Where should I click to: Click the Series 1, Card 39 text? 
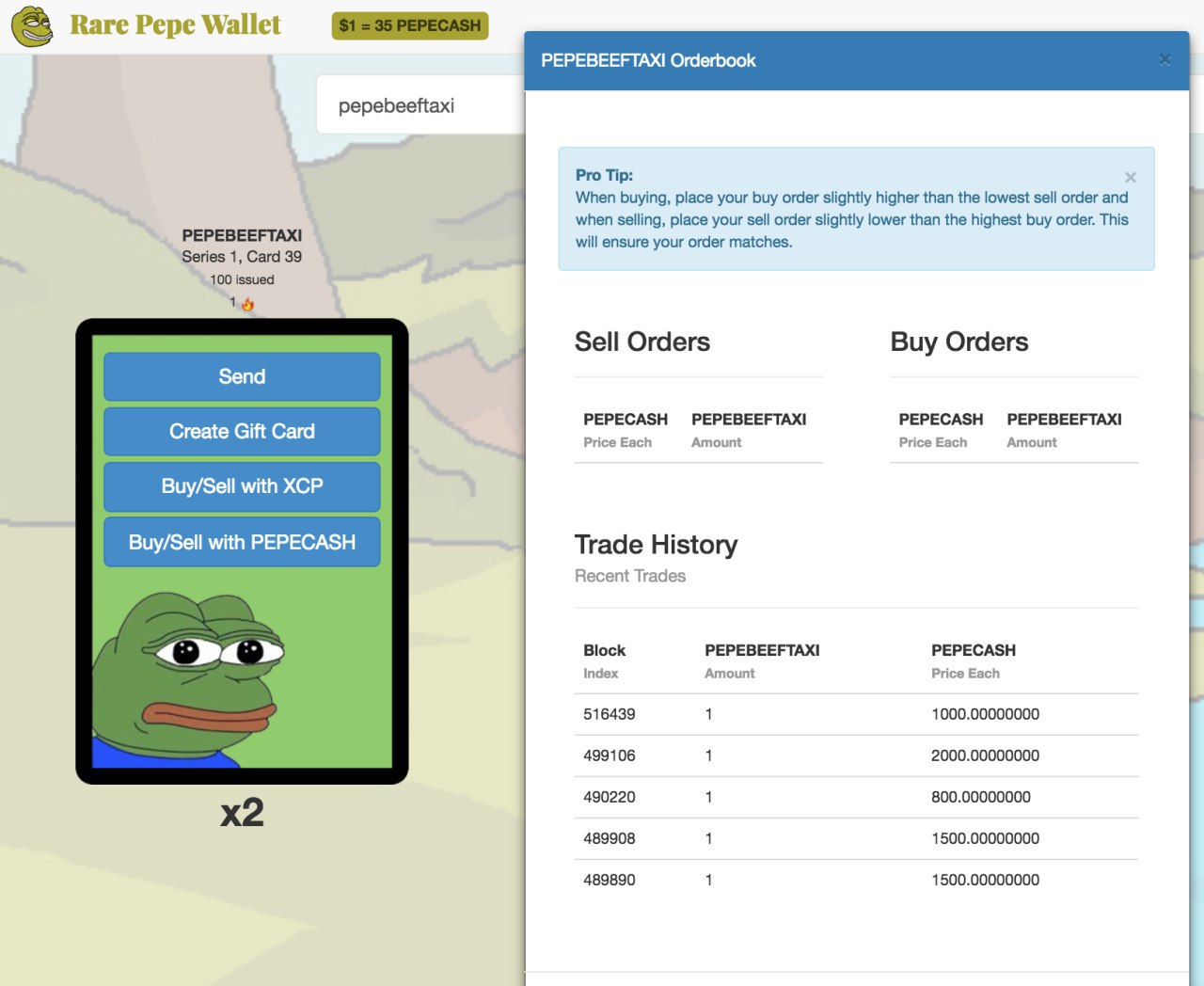242,257
